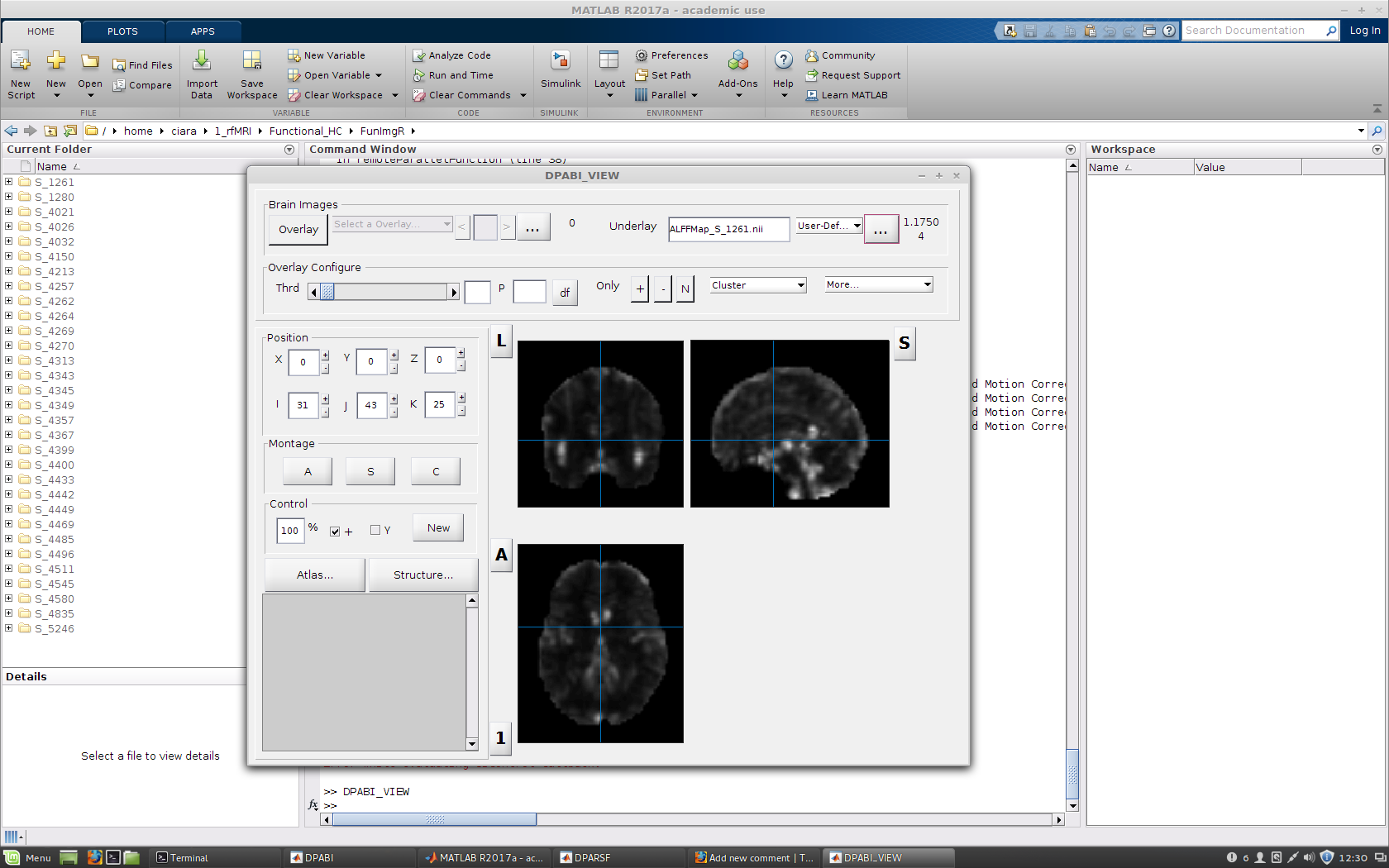Click Command Window horizontal scrollbar
This screenshot has height=868, width=1389.
(x=434, y=820)
